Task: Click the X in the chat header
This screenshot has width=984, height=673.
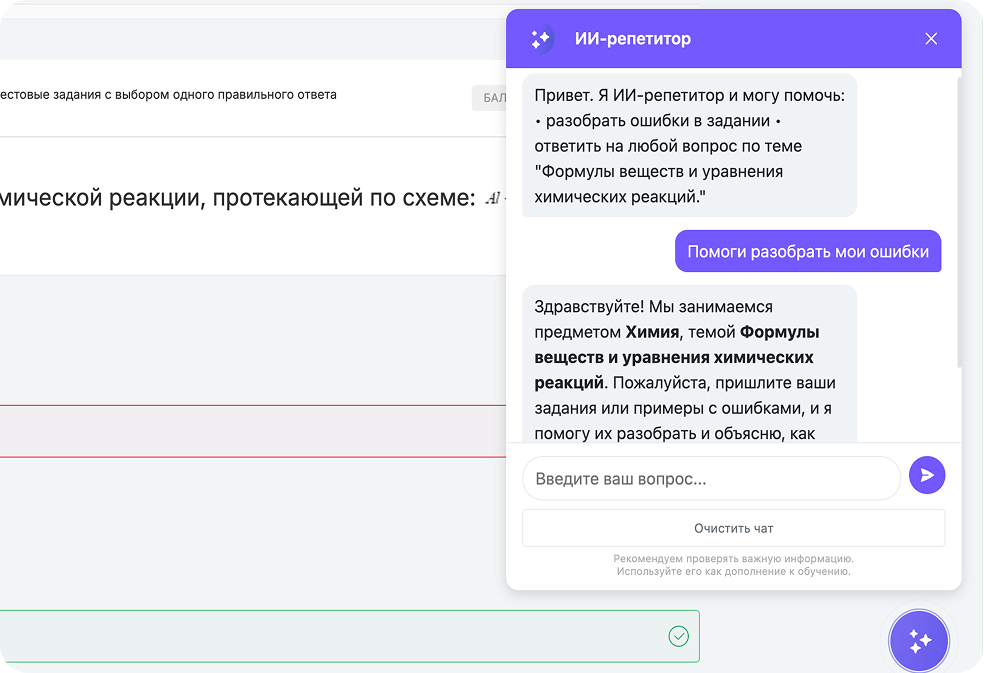Action: tap(931, 38)
